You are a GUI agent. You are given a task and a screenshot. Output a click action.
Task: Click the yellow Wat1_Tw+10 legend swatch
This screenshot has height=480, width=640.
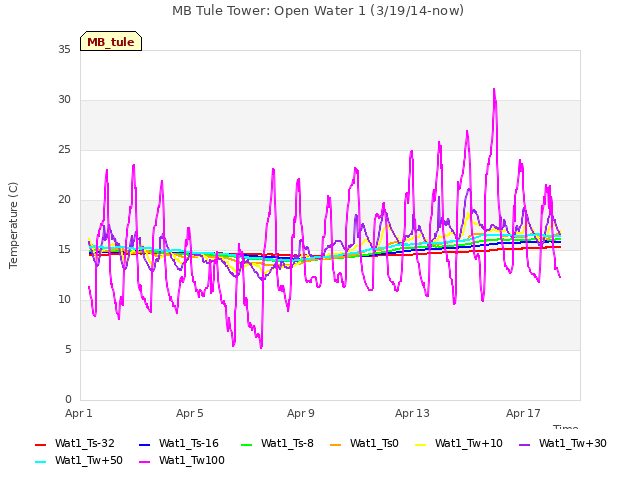click(x=420, y=444)
